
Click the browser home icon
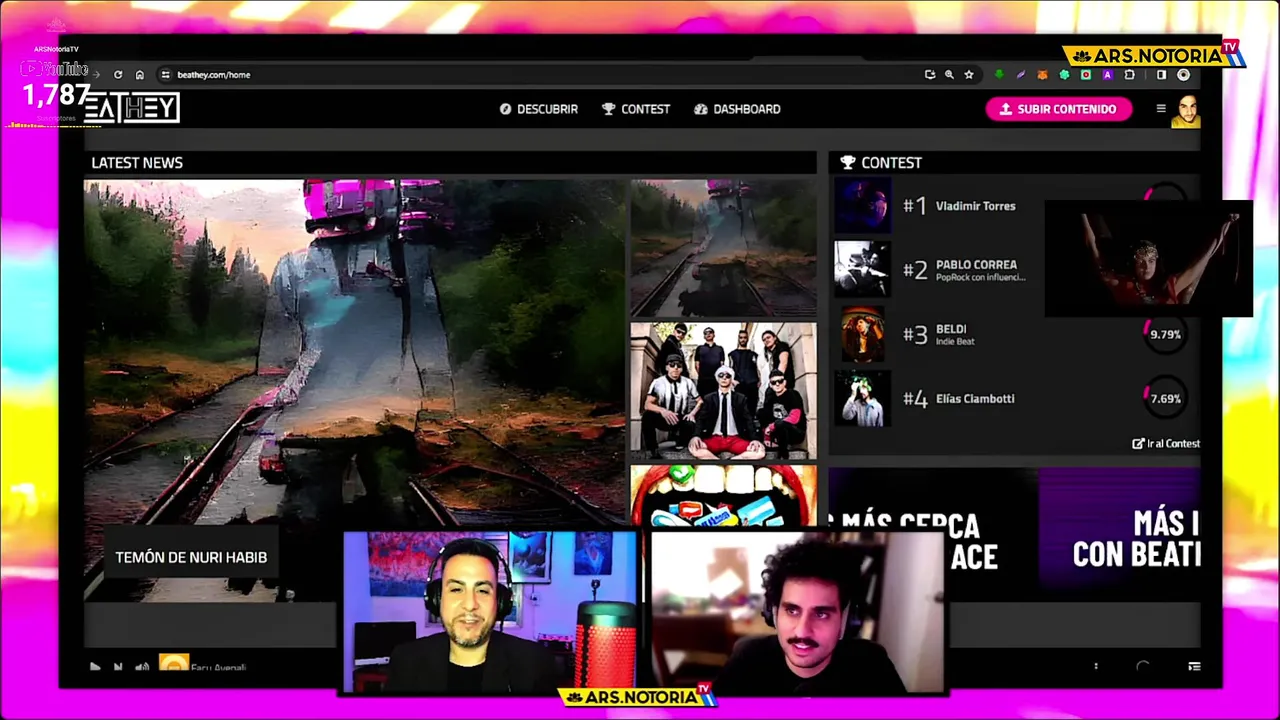(140, 74)
